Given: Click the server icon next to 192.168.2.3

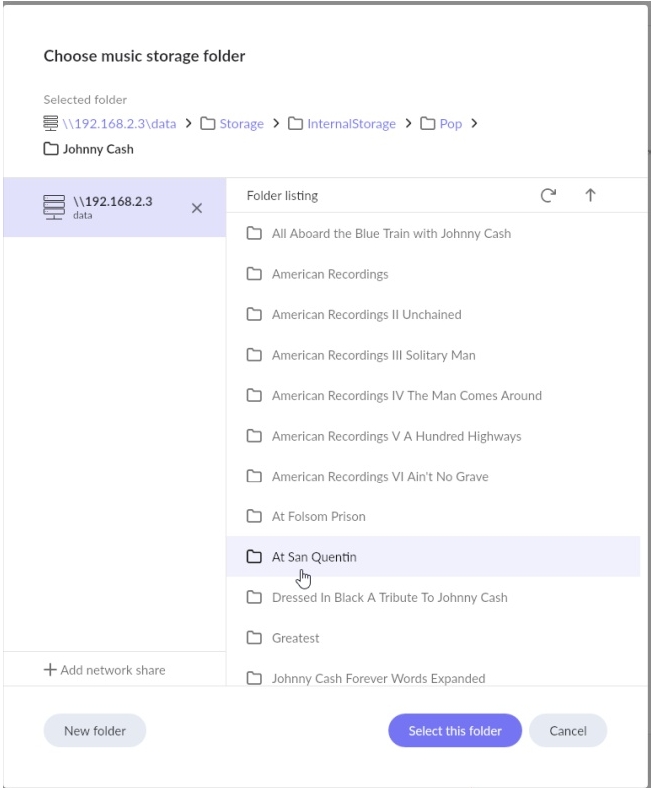Looking at the screenshot, I should click(54, 207).
